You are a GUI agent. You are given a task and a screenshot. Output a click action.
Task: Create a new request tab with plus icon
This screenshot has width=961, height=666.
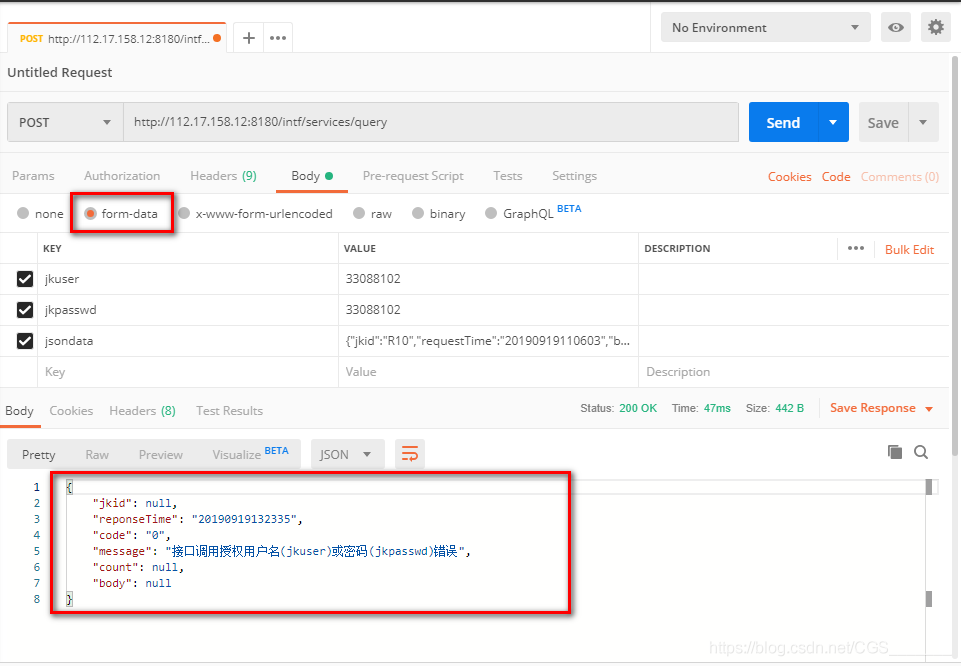[x=247, y=37]
